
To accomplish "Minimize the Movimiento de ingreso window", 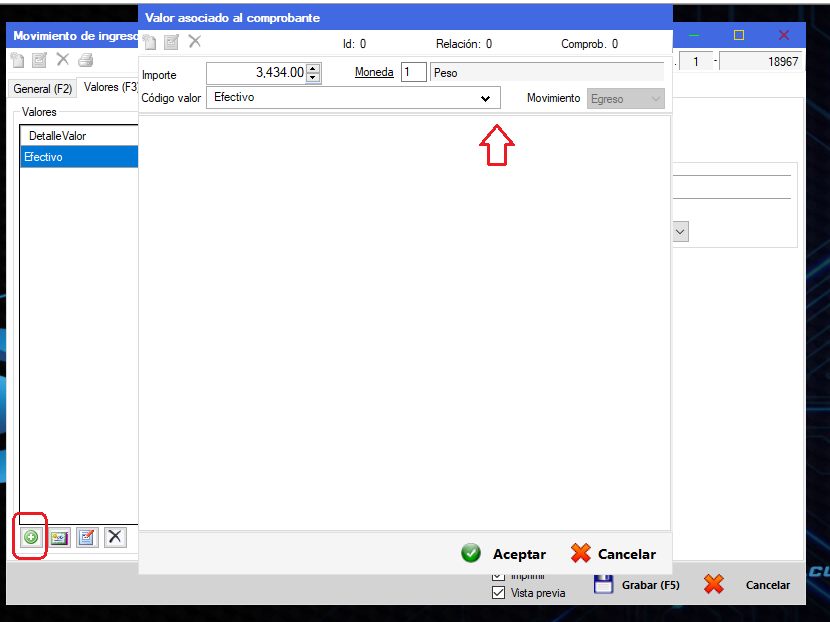I will coord(694,35).
